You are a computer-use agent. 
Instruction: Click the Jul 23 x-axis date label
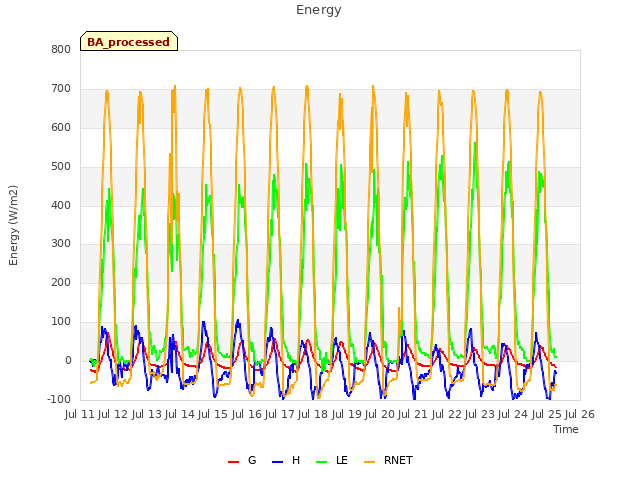pyautogui.click(x=480, y=414)
